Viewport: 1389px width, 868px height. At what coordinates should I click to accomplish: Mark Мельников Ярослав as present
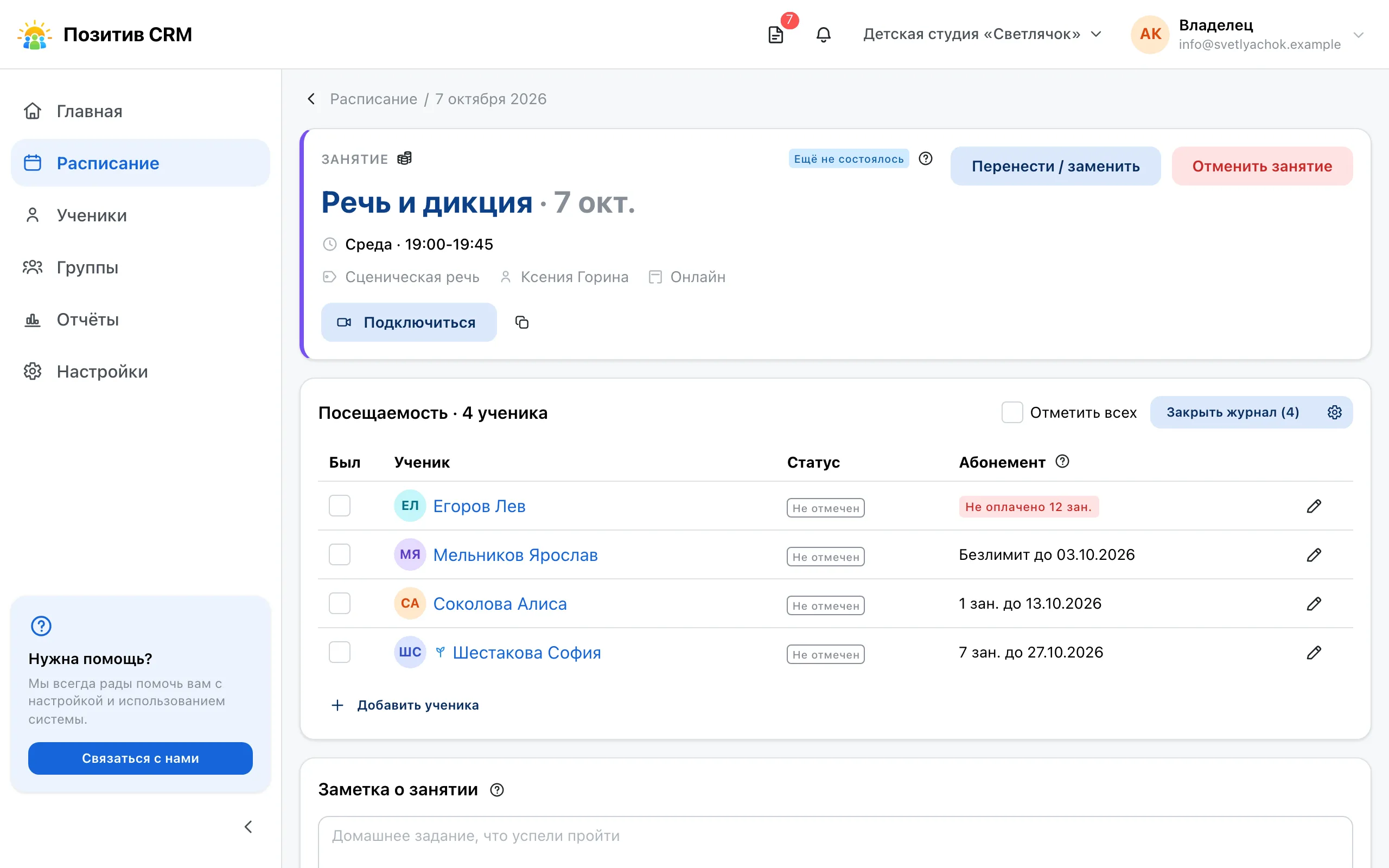point(339,554)
